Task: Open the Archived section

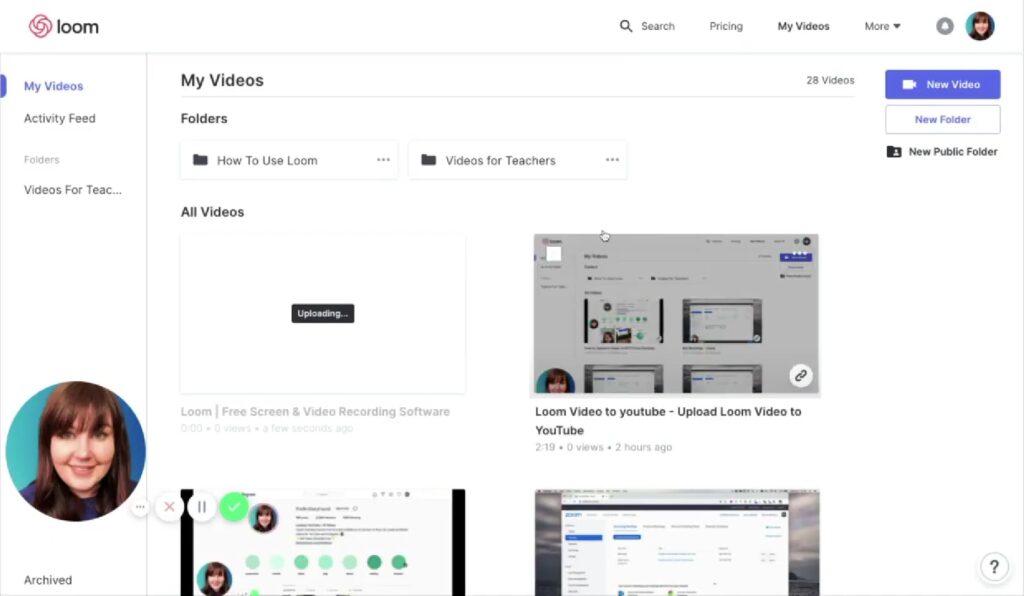Action: click(x=48, y=580)
